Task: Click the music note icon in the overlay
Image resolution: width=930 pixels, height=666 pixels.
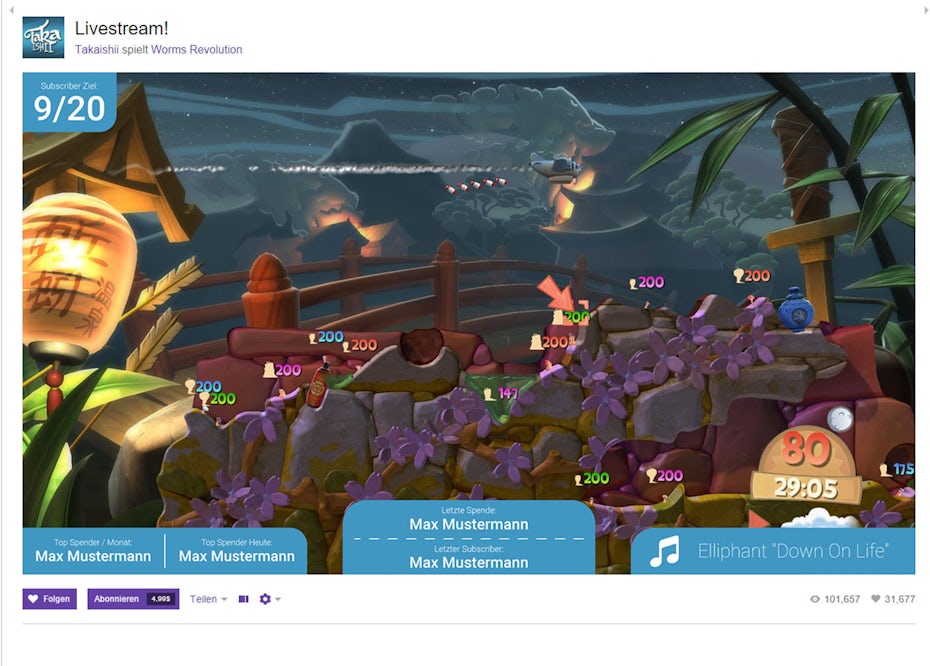Action: point(664,551)
